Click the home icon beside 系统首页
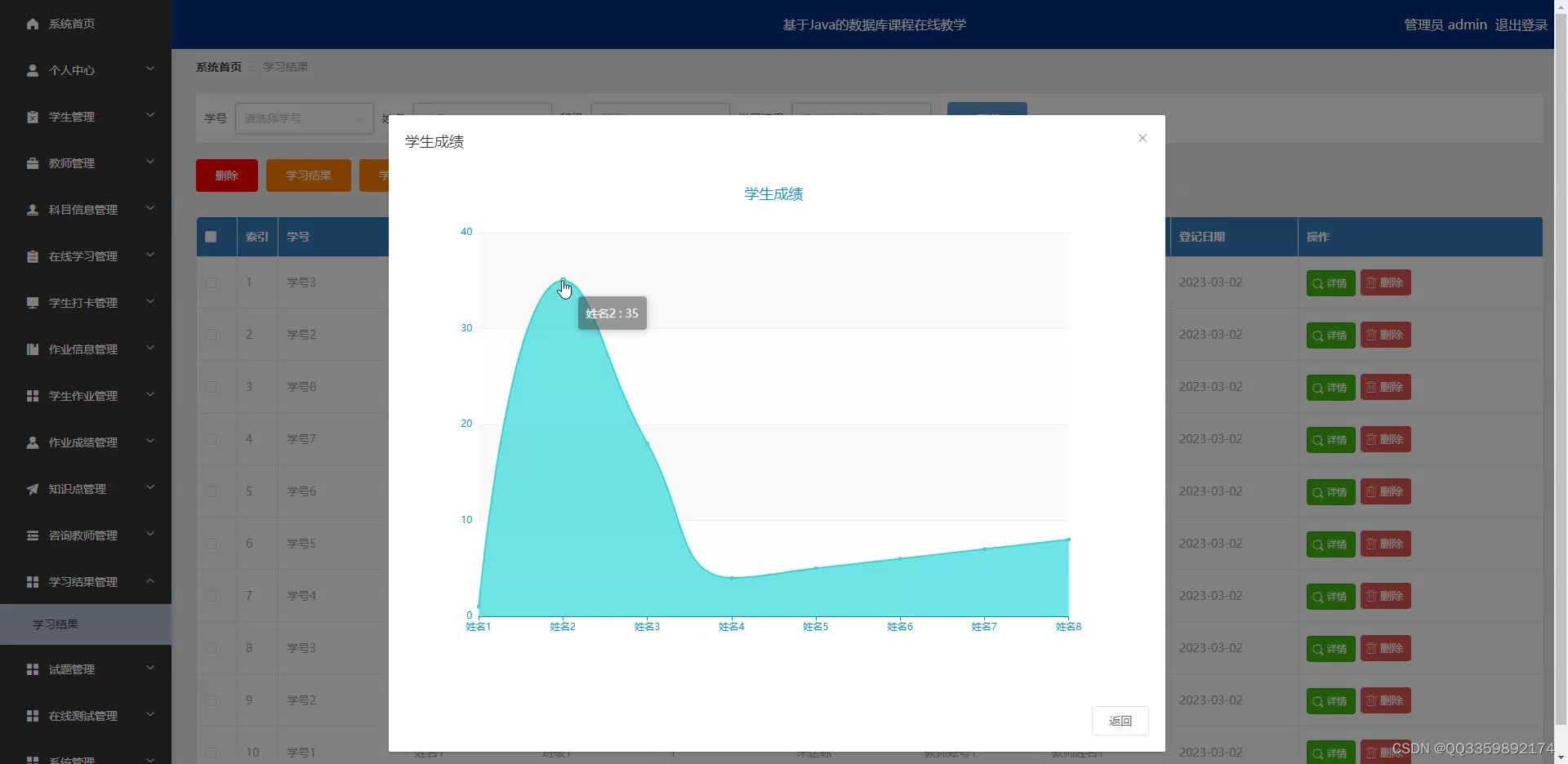 (33, 24)
